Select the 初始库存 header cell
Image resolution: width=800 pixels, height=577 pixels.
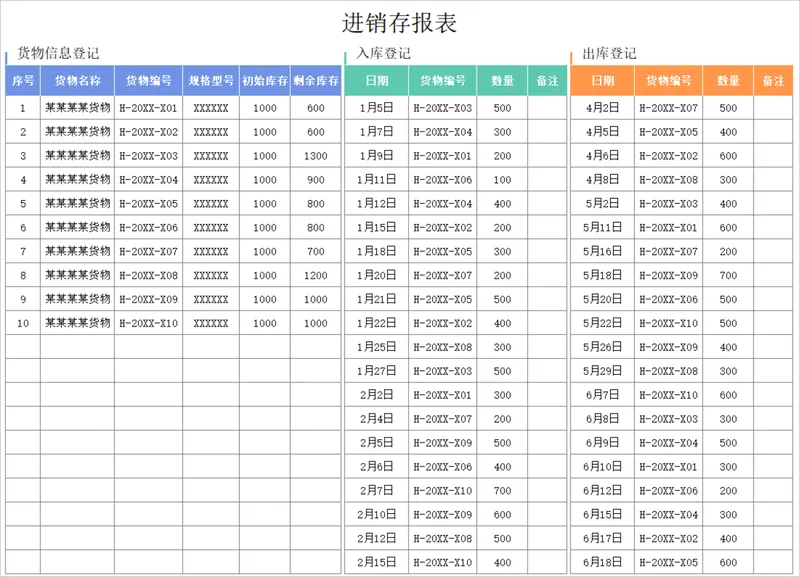pyautogui.click(x=265, y=81)
